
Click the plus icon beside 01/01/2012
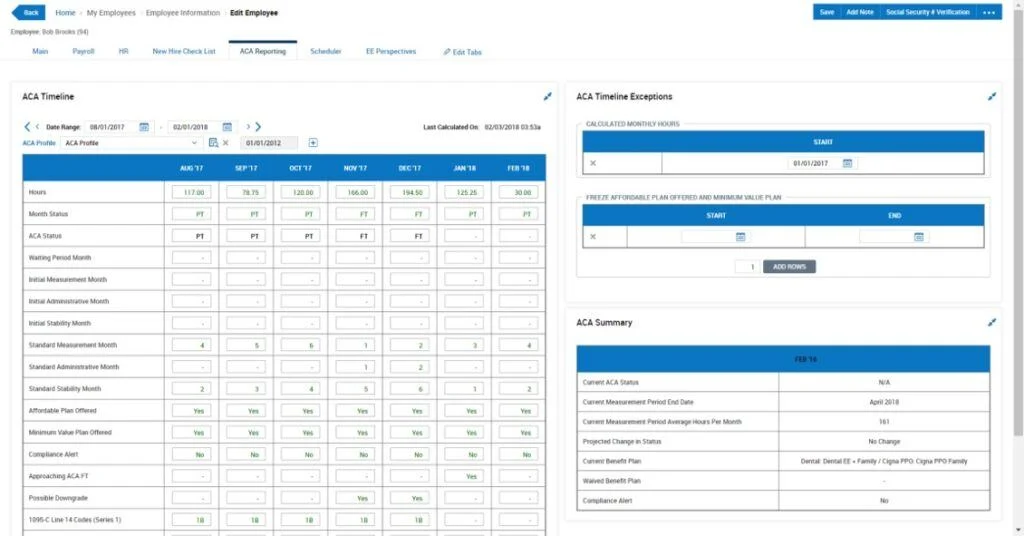[313, 143]
